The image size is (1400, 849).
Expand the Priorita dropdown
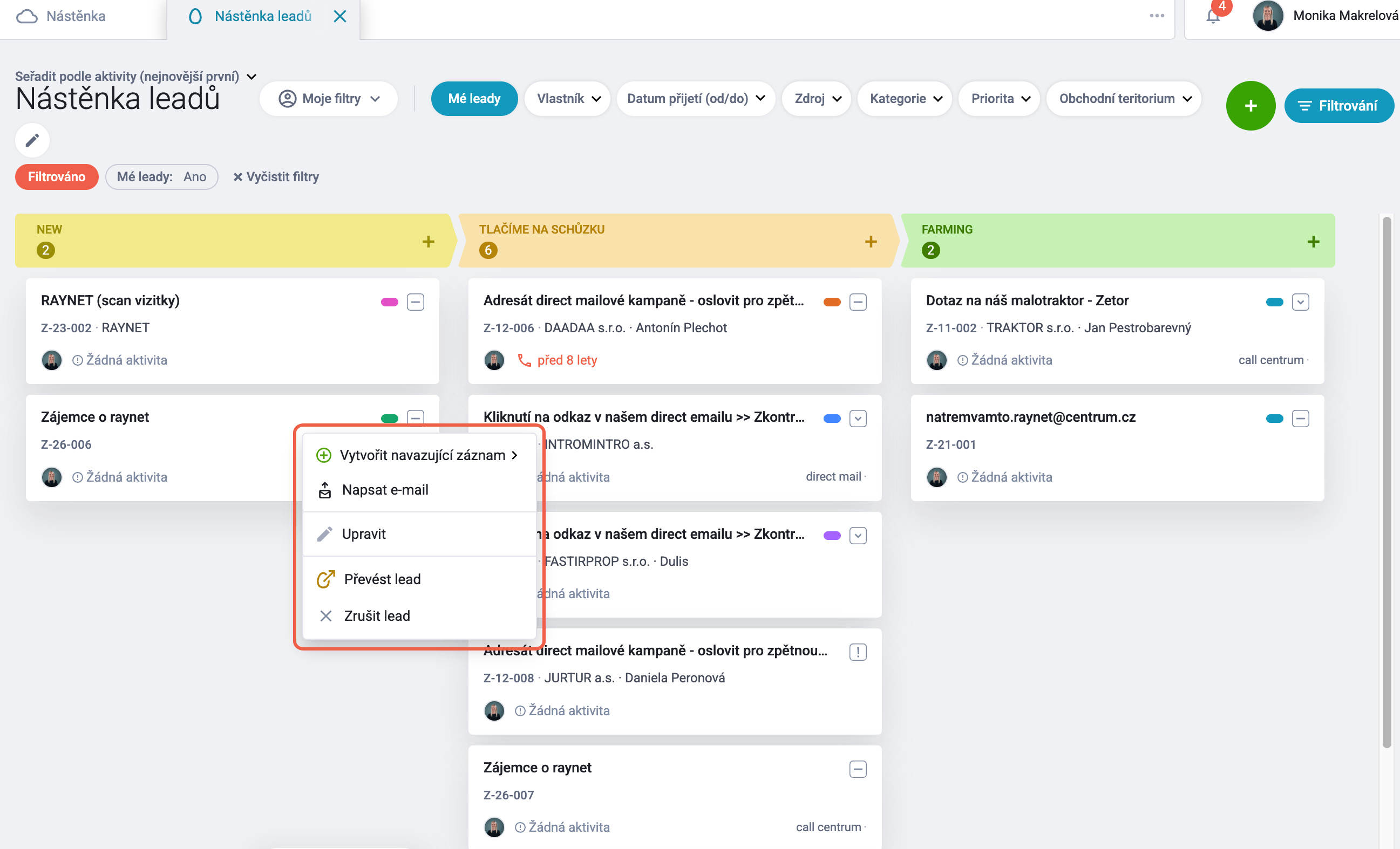tap(1000, 99)
